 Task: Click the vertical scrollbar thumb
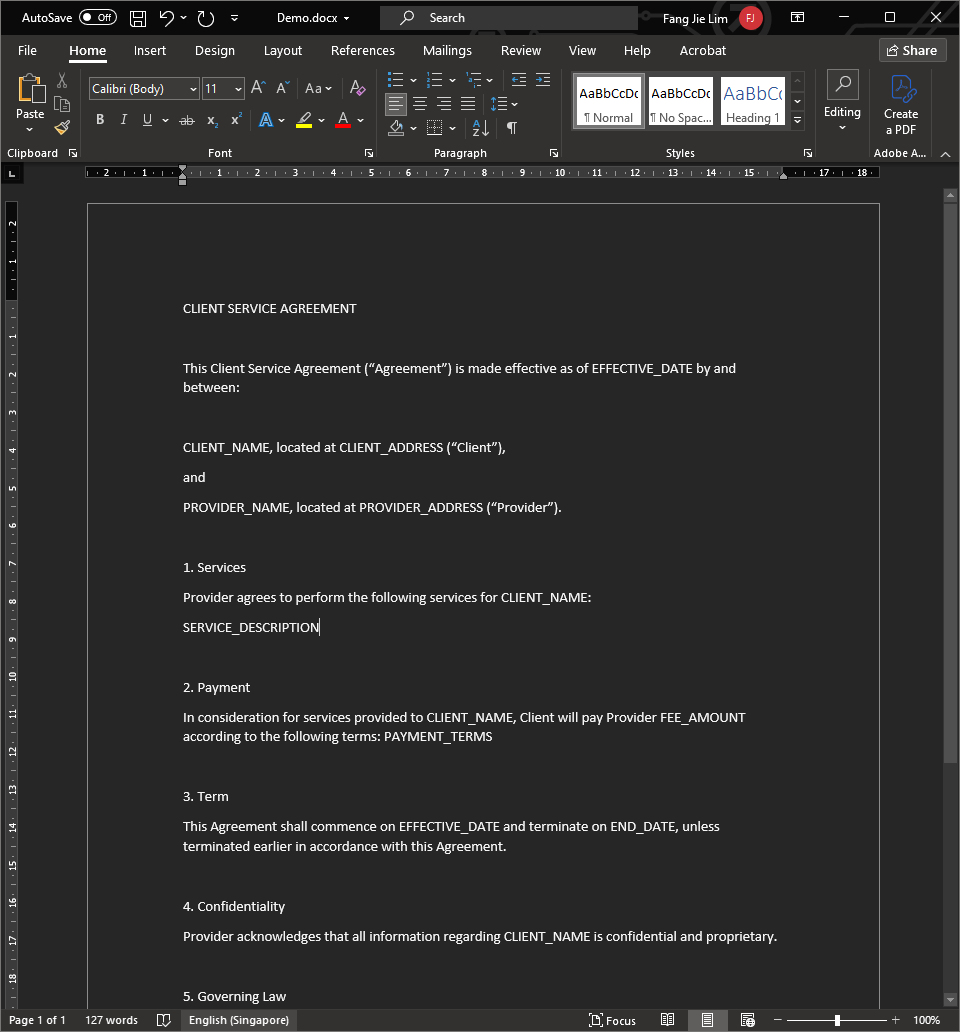[949, 482]
